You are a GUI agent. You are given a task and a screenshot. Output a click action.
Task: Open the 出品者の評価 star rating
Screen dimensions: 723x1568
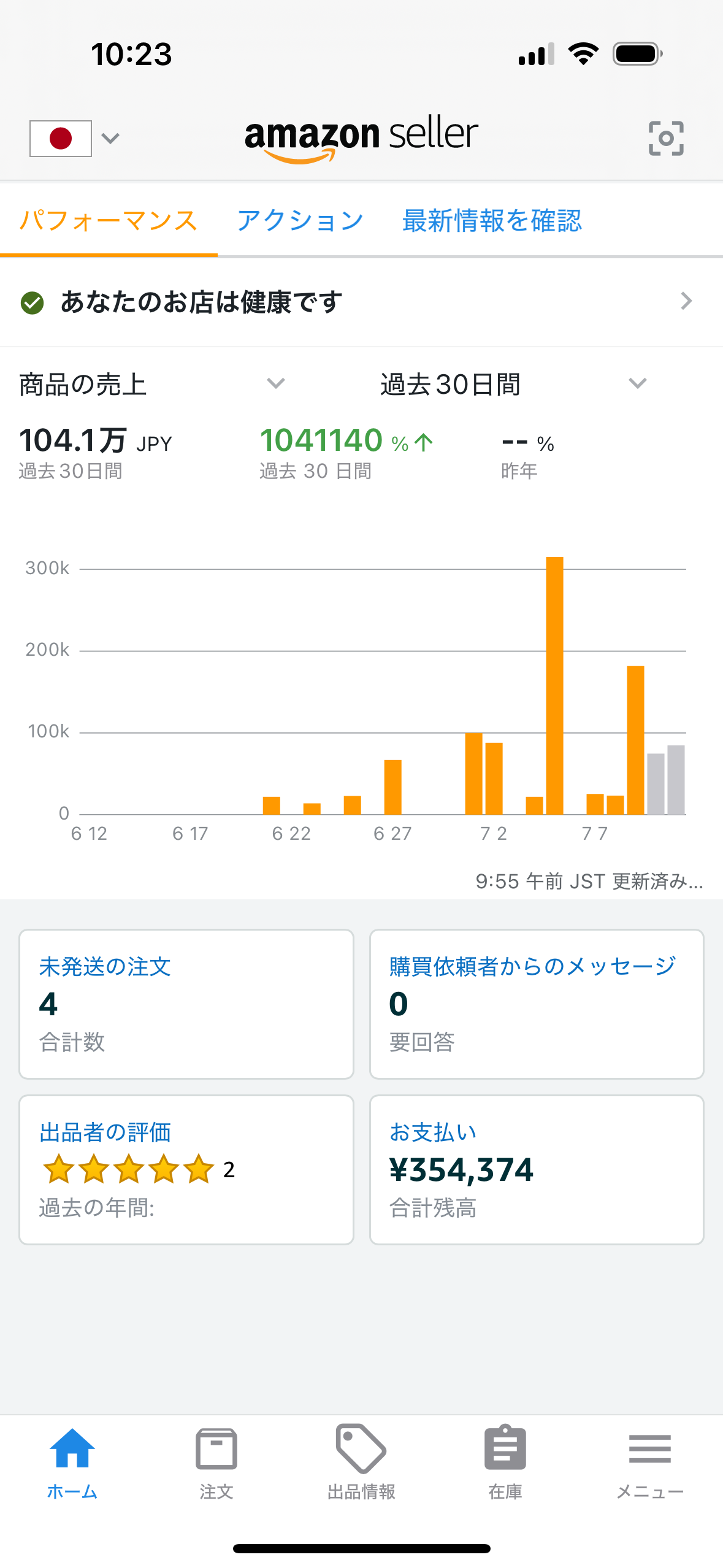pos(129,1169)
